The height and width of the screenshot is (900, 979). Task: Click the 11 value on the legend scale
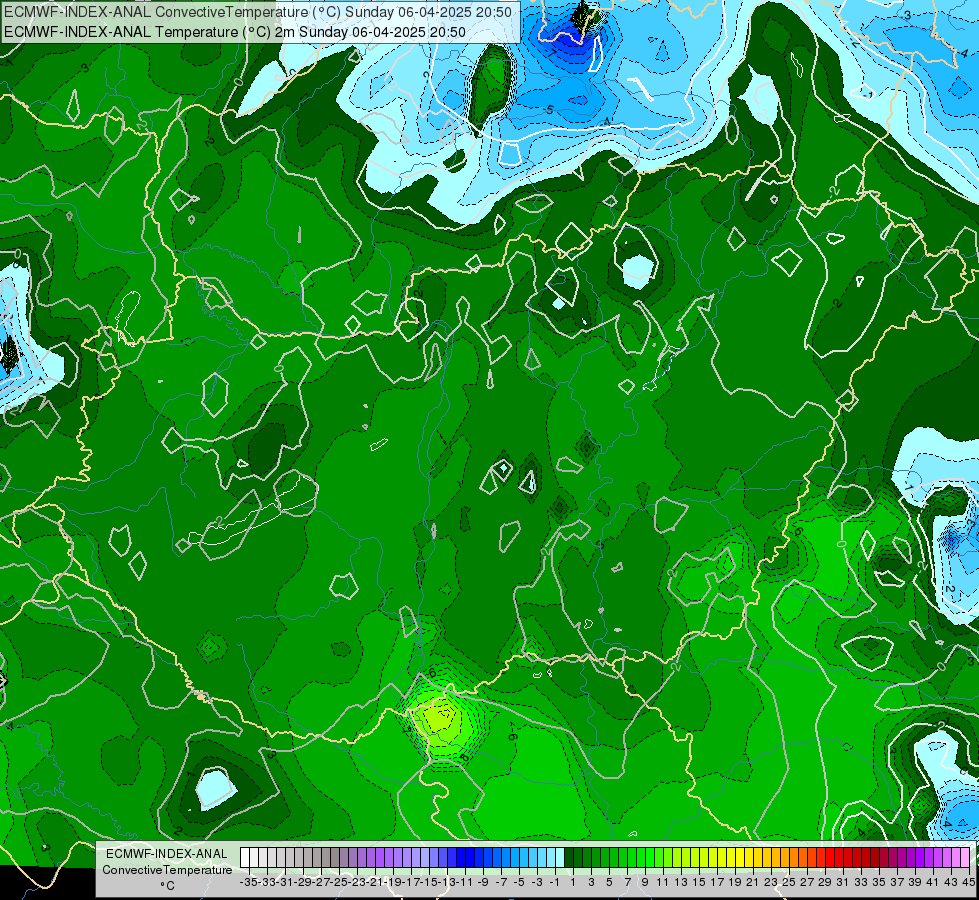663,882
